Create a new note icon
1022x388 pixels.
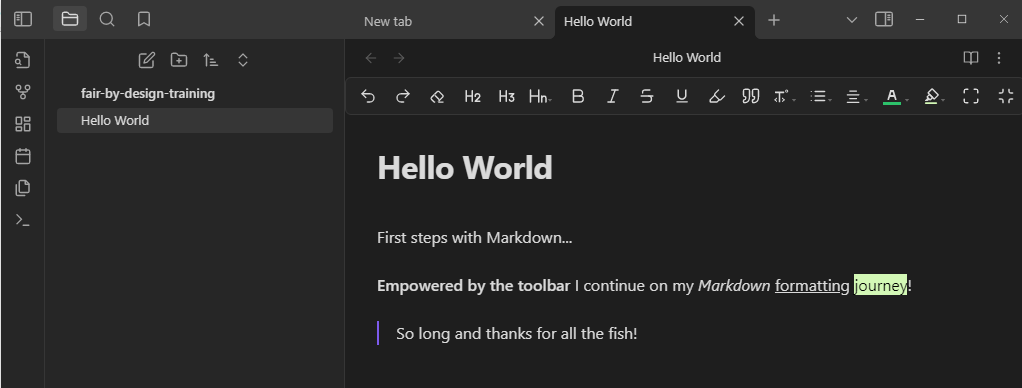point(147,60)
